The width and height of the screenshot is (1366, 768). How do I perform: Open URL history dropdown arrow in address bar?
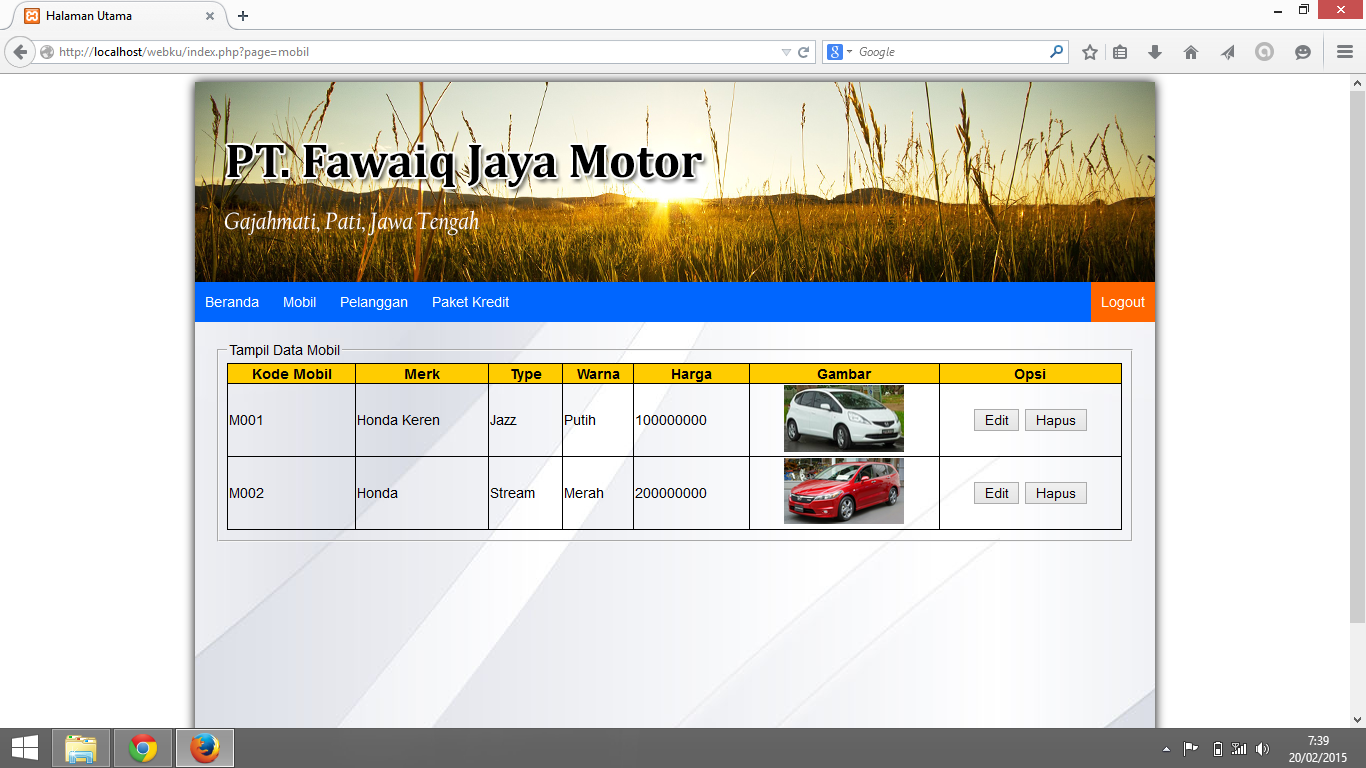click(786, 52)
